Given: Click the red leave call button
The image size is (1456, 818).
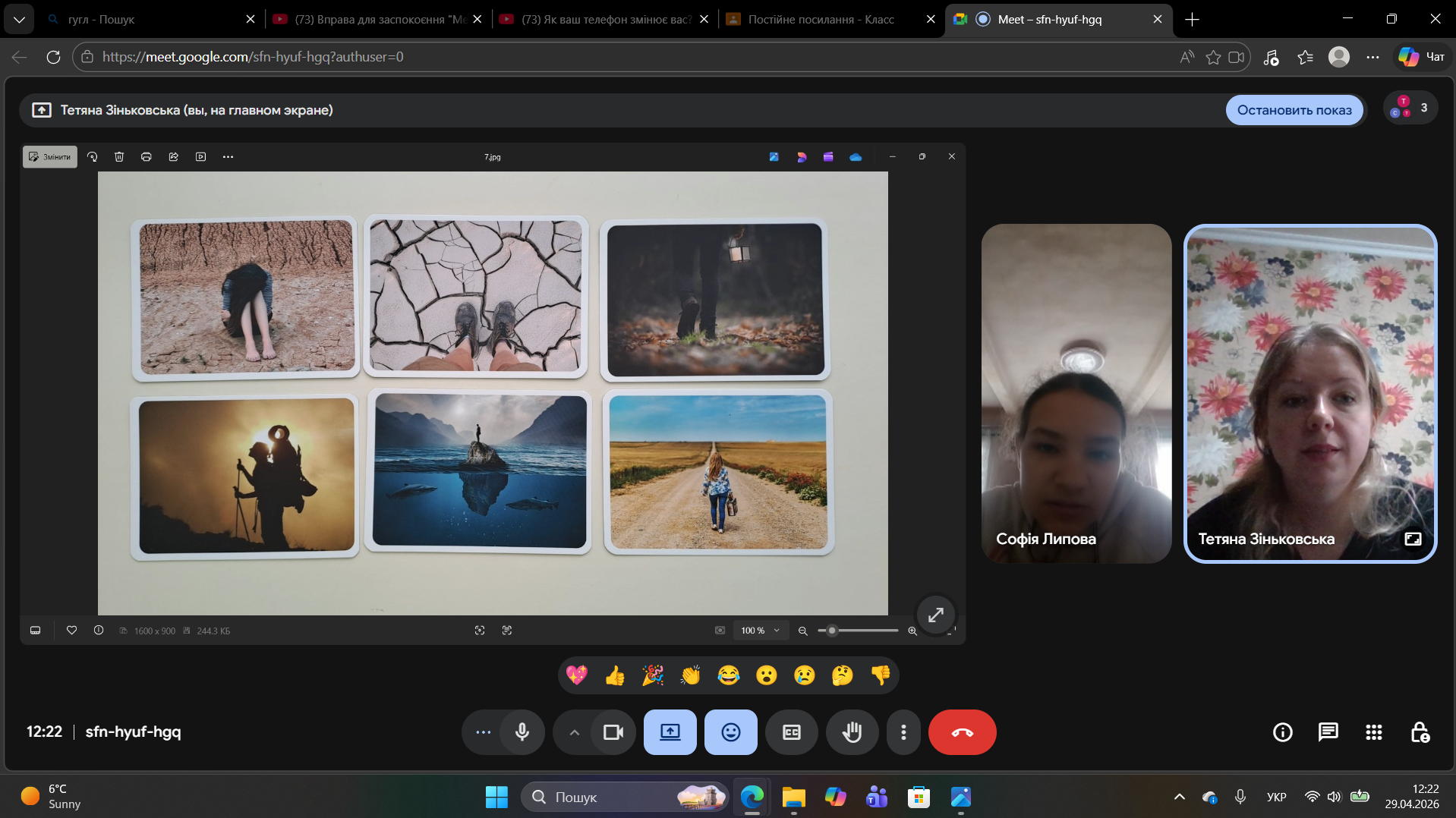Looking at the screenshot, I should [962, 732].
